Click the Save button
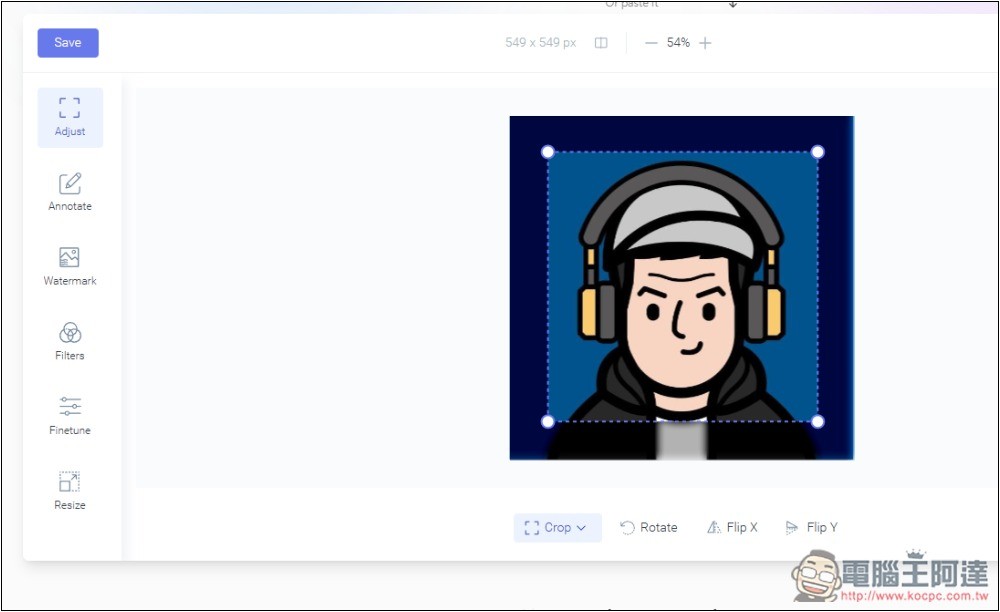This screenshot has height=612, width=1000. pyautogui.click(x=68, y=43)
